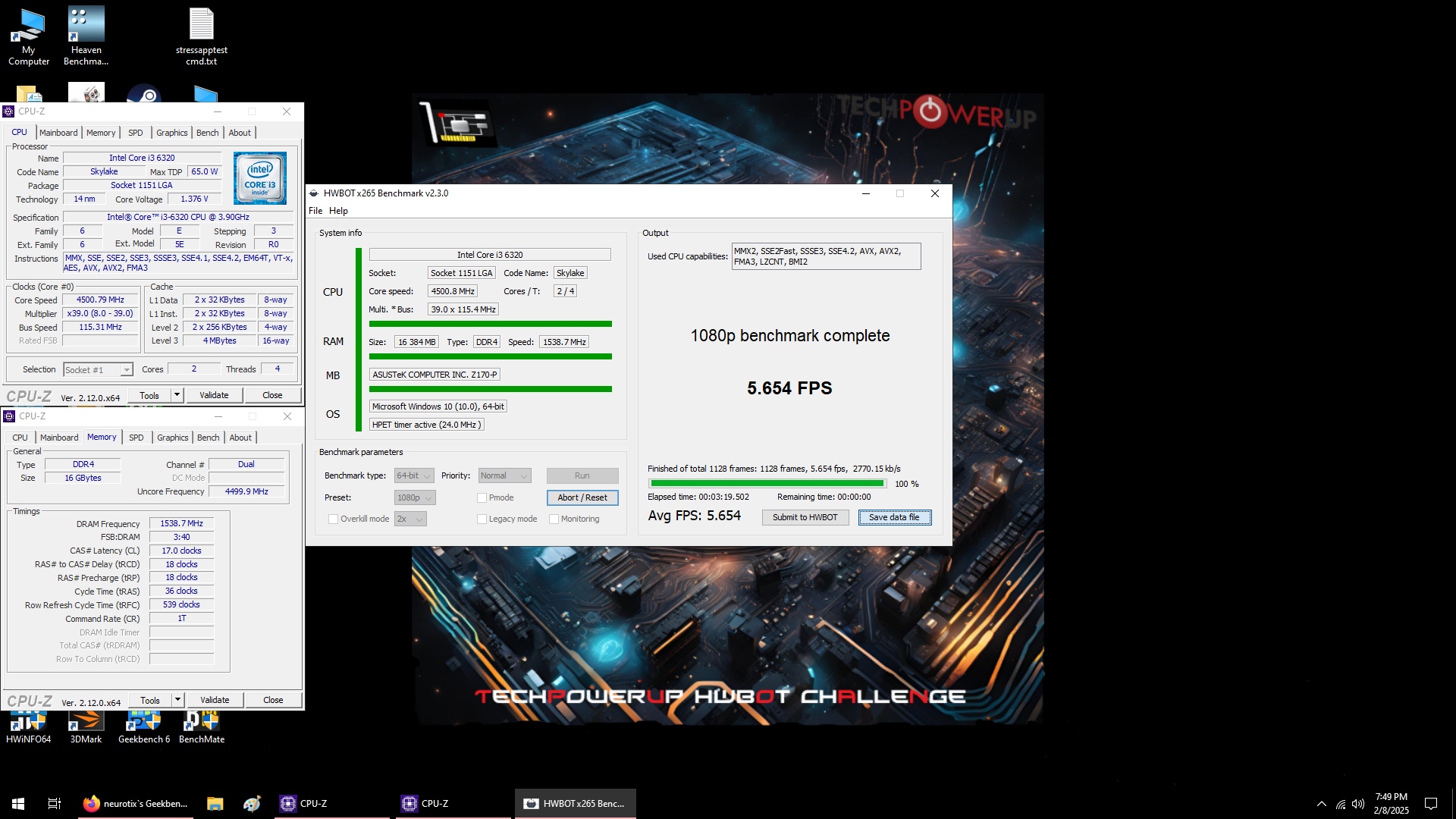Switch to Graphics tab in upper CPU-Z
Screen dimensions: 1456x819
[x=172, y=133]
